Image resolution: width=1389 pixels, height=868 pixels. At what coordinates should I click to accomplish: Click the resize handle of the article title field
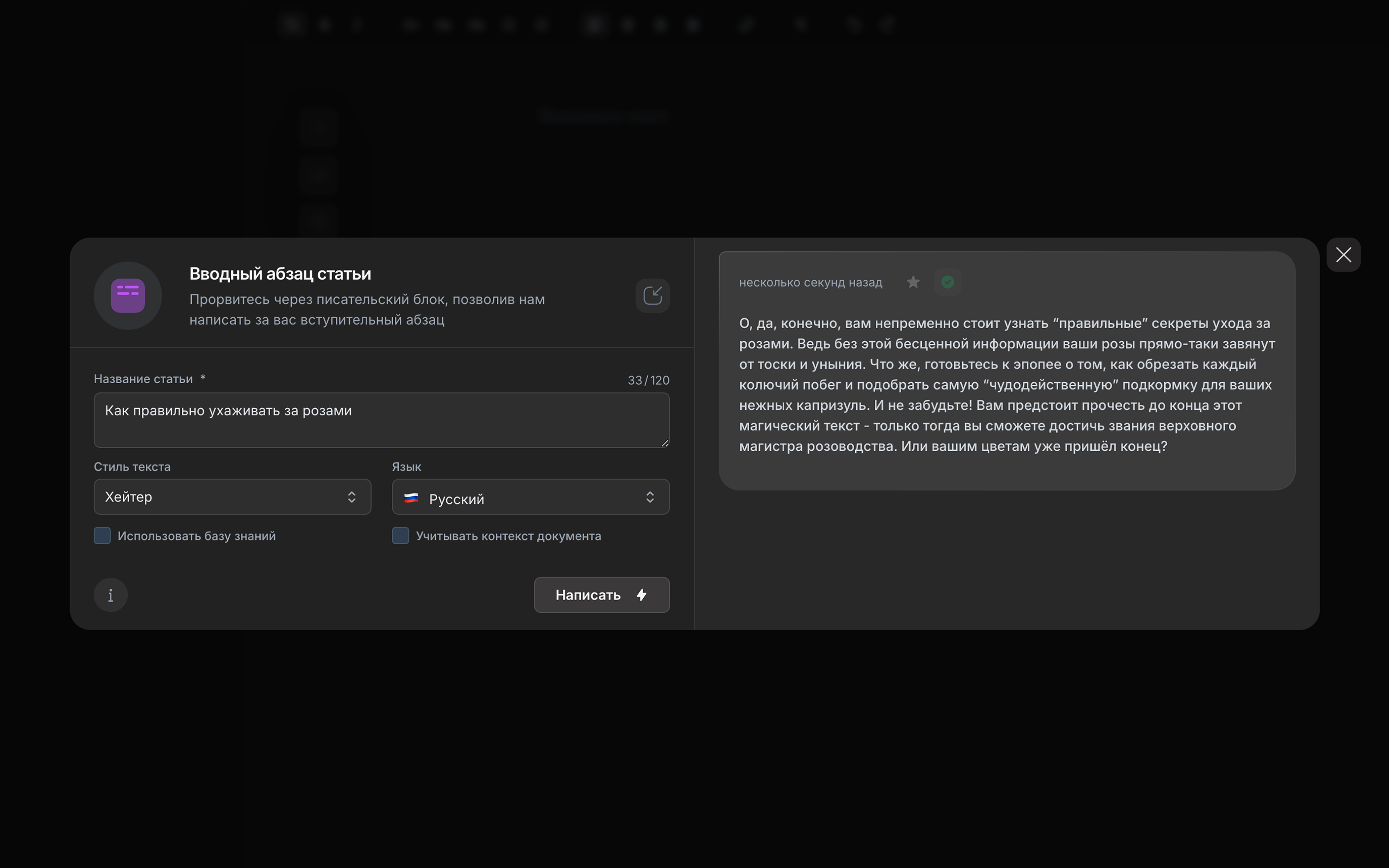tap(665, 443)
